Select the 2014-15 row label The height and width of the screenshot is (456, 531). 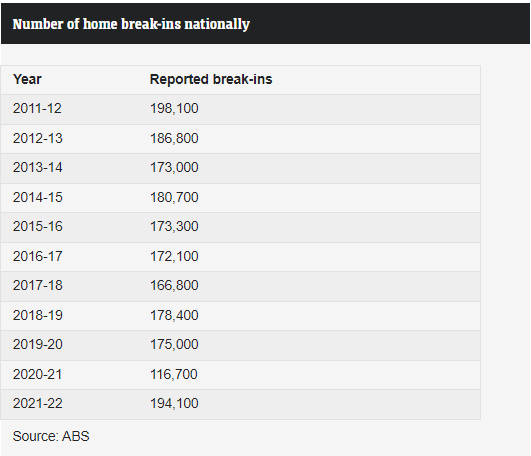38,197
